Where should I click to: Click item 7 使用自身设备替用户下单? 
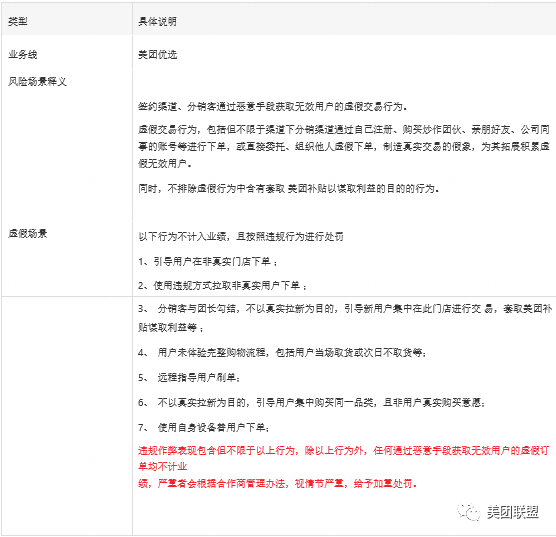coord(204,427)
